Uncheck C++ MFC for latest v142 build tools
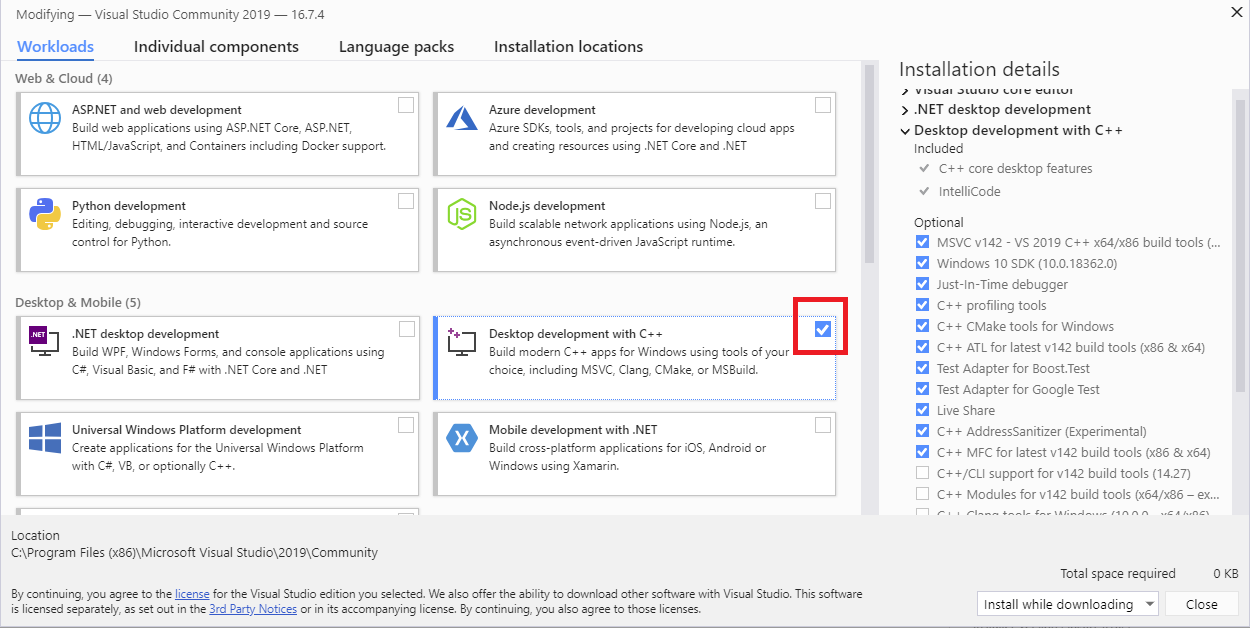Screen dimensions: 1250x628 coord(922,452)
